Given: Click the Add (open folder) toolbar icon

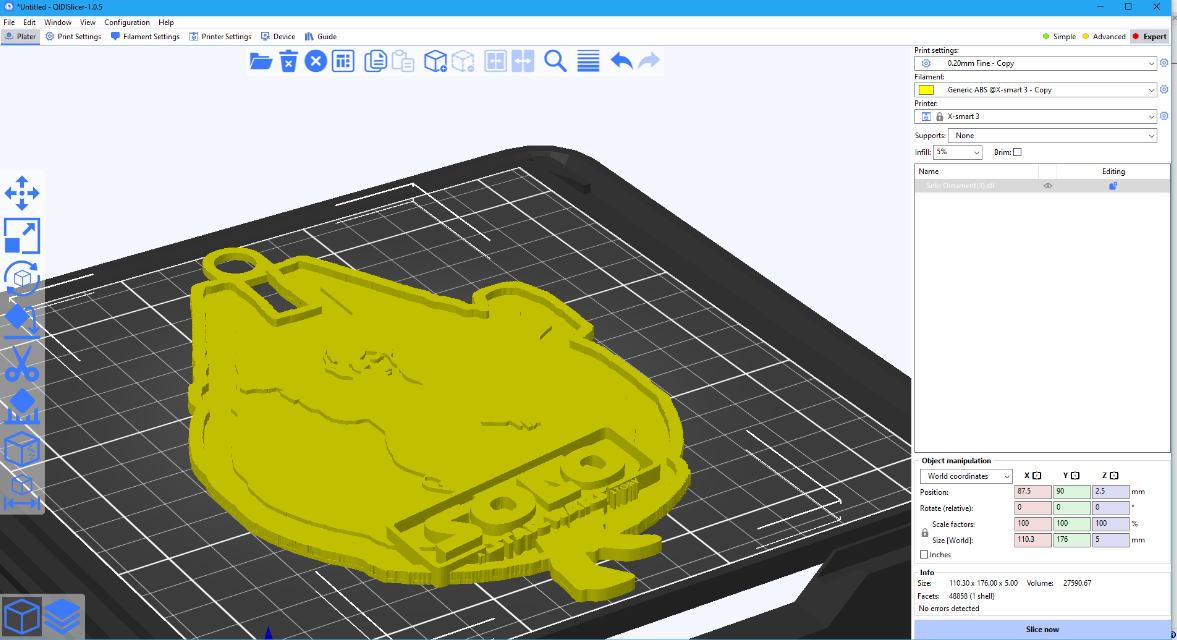Looking at the screenshot, I should (x=261, y=61).
